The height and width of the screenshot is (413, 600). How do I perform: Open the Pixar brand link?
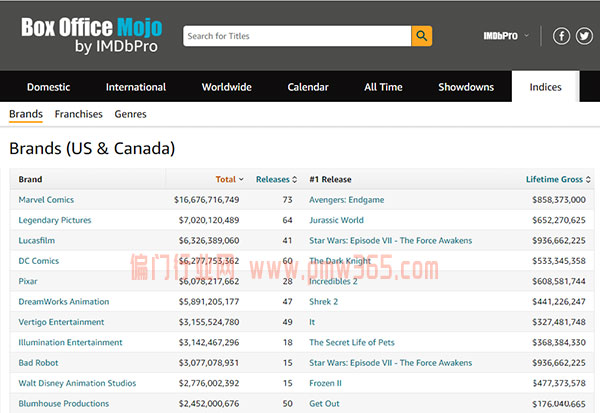(x=28, y=281)
